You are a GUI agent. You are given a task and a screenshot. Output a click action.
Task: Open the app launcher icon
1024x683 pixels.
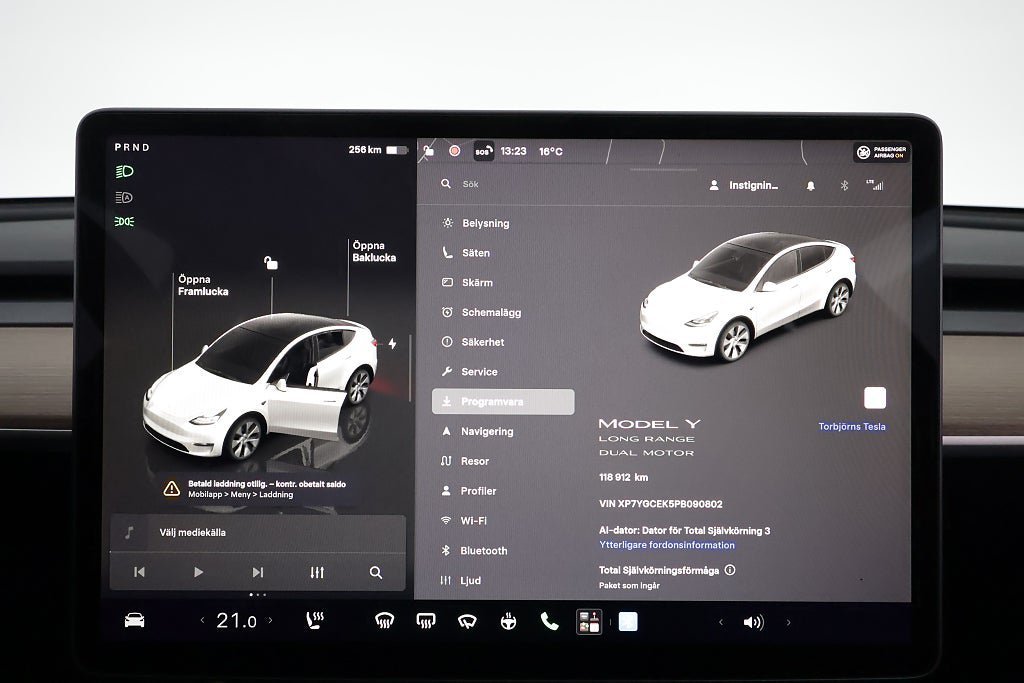589,622
